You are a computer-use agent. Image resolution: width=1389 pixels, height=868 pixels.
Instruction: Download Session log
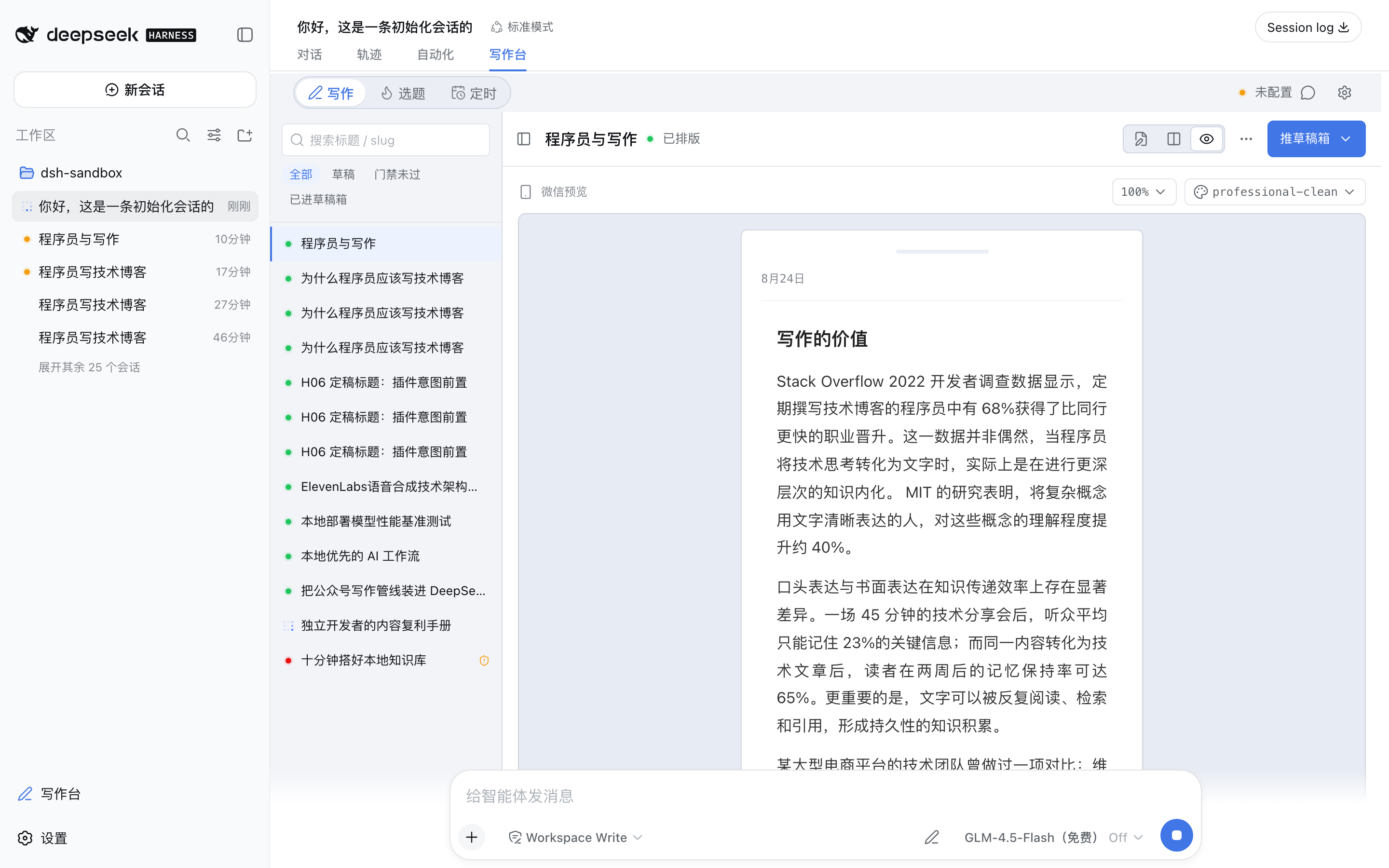(x=1307, y=27)
